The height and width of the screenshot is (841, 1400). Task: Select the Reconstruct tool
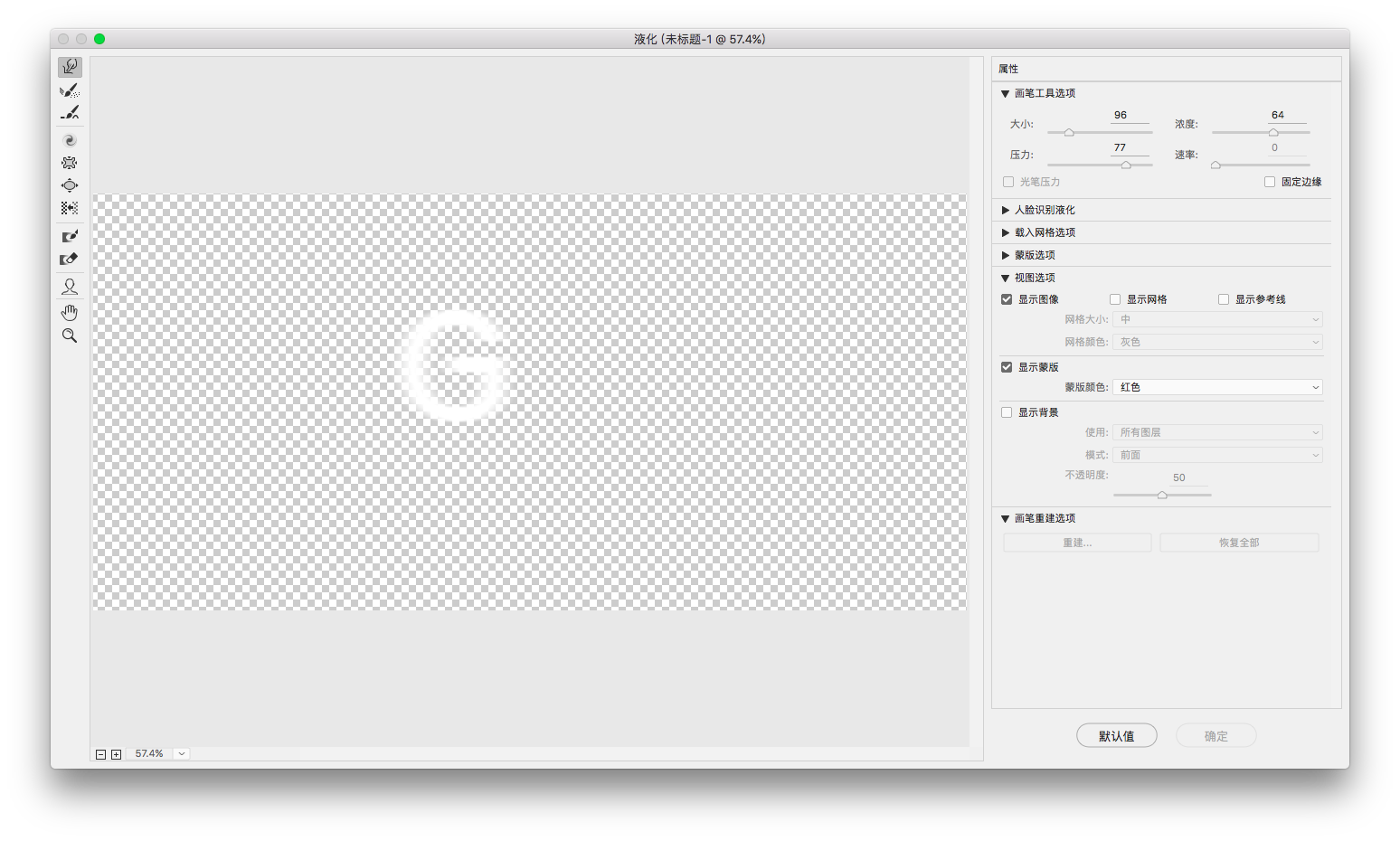70,90
